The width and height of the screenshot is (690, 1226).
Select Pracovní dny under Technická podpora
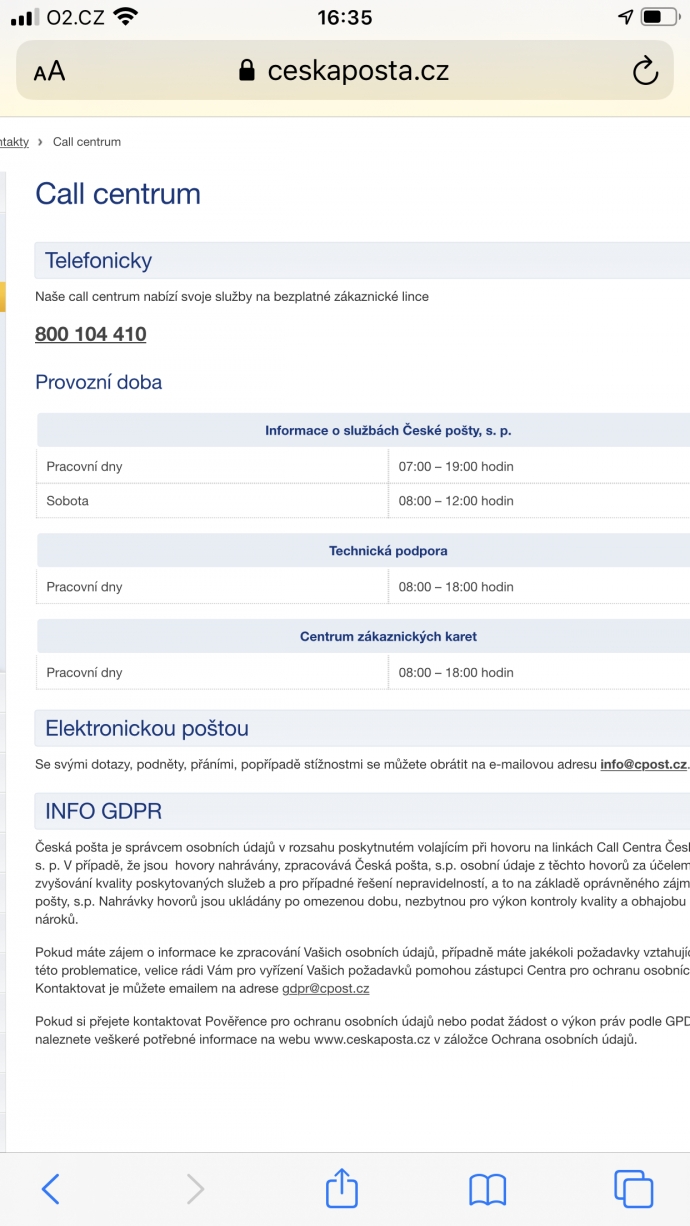(x=84, y=587)
